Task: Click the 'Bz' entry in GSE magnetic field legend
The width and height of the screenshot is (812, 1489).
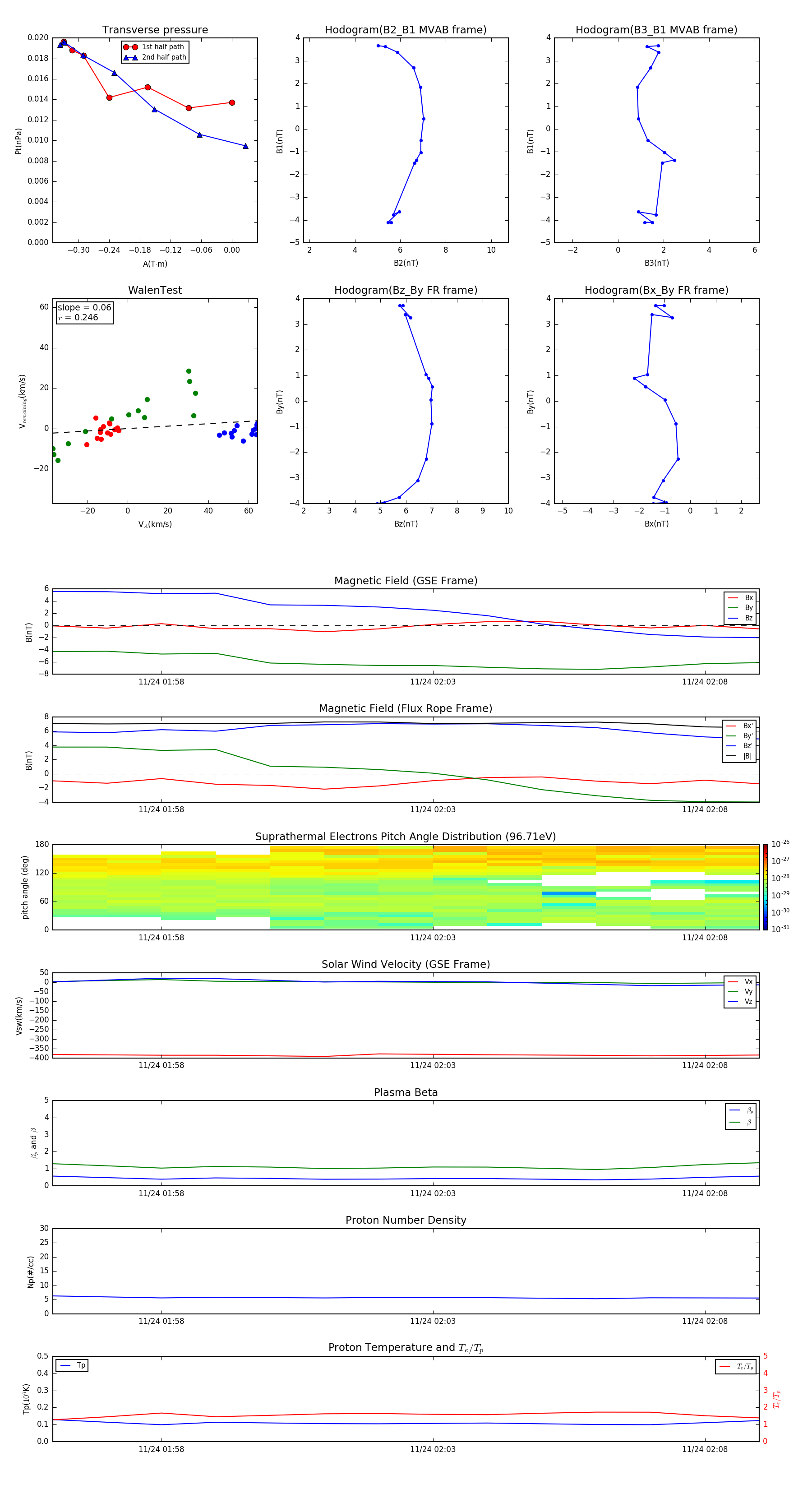Action: click(740, 618)
